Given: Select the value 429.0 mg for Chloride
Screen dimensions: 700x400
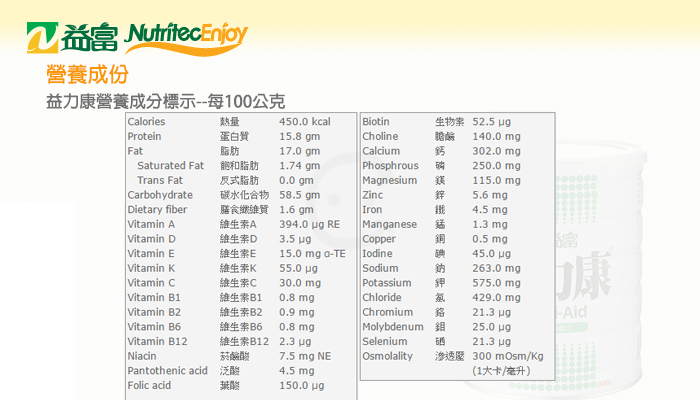Looking at the screenshot, I should click(x=496, y=297).
